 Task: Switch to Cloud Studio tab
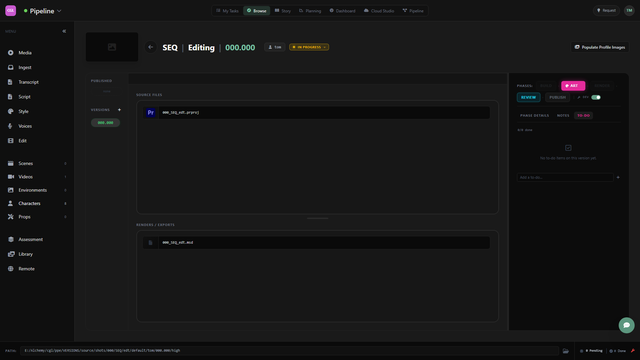click(x=379, y=11)
